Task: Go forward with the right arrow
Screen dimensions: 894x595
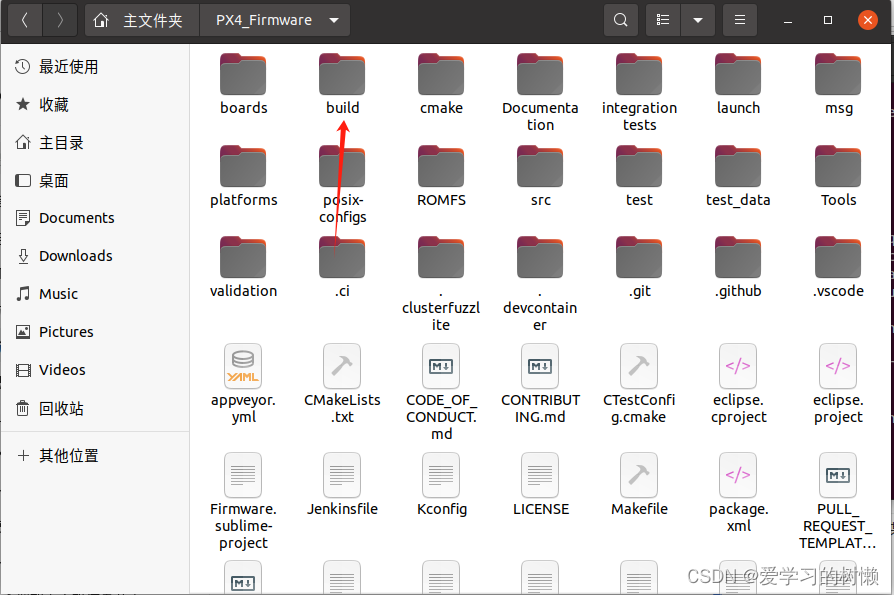Action: [x=60, y=20]
